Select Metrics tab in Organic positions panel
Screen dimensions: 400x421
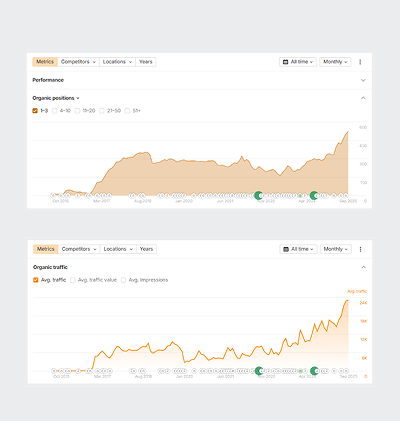[x=45, y=62]
